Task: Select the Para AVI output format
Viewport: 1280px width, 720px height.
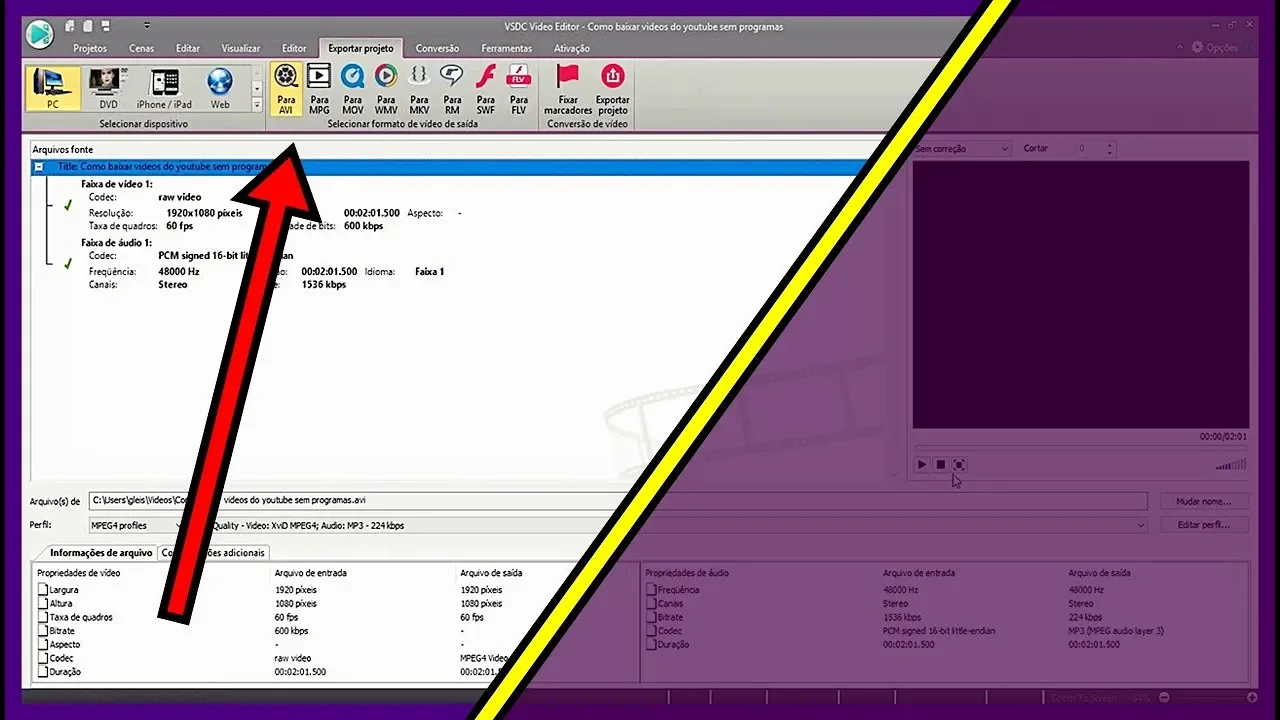Action: pos(286,89)
